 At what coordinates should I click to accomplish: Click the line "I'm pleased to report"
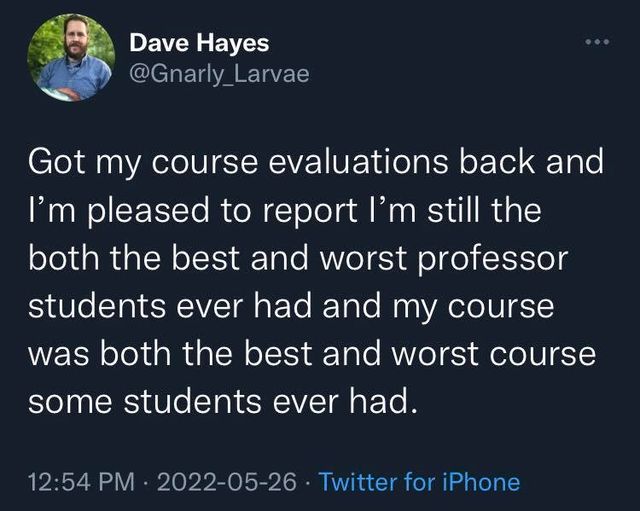coord(284,210)
